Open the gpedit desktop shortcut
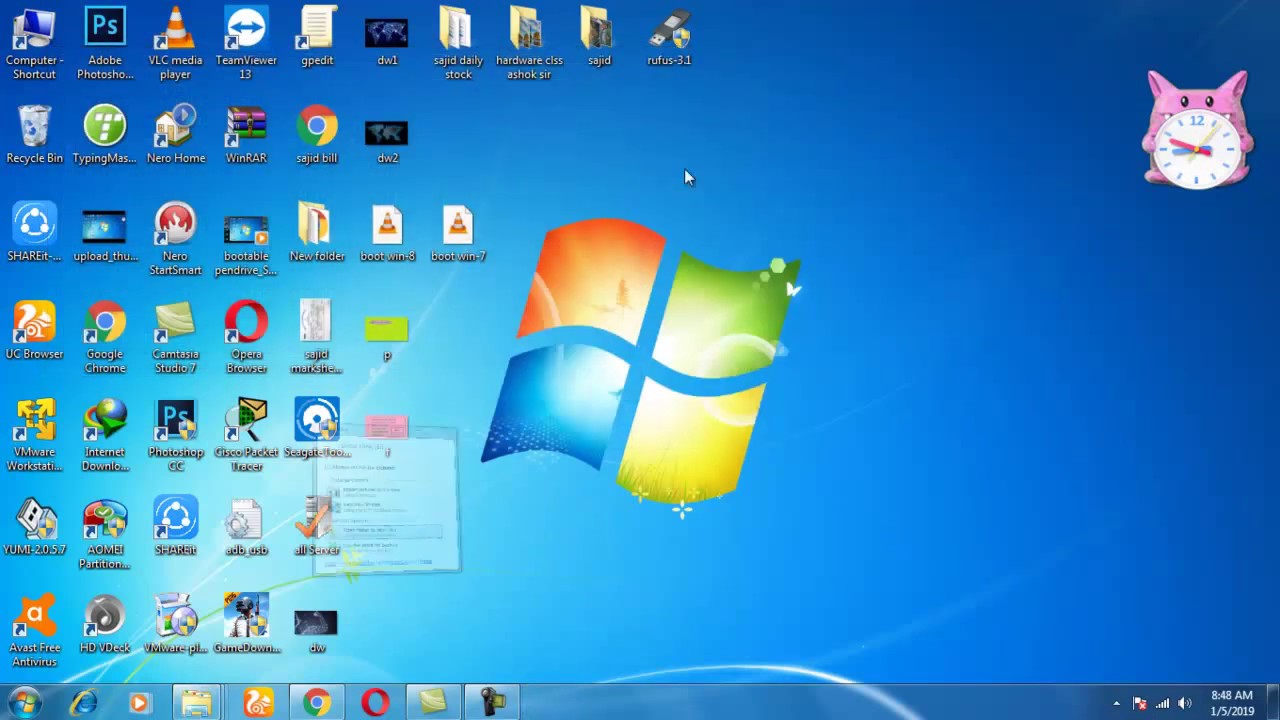Viewport: 1280px width, 720px height. click(317, 37)
